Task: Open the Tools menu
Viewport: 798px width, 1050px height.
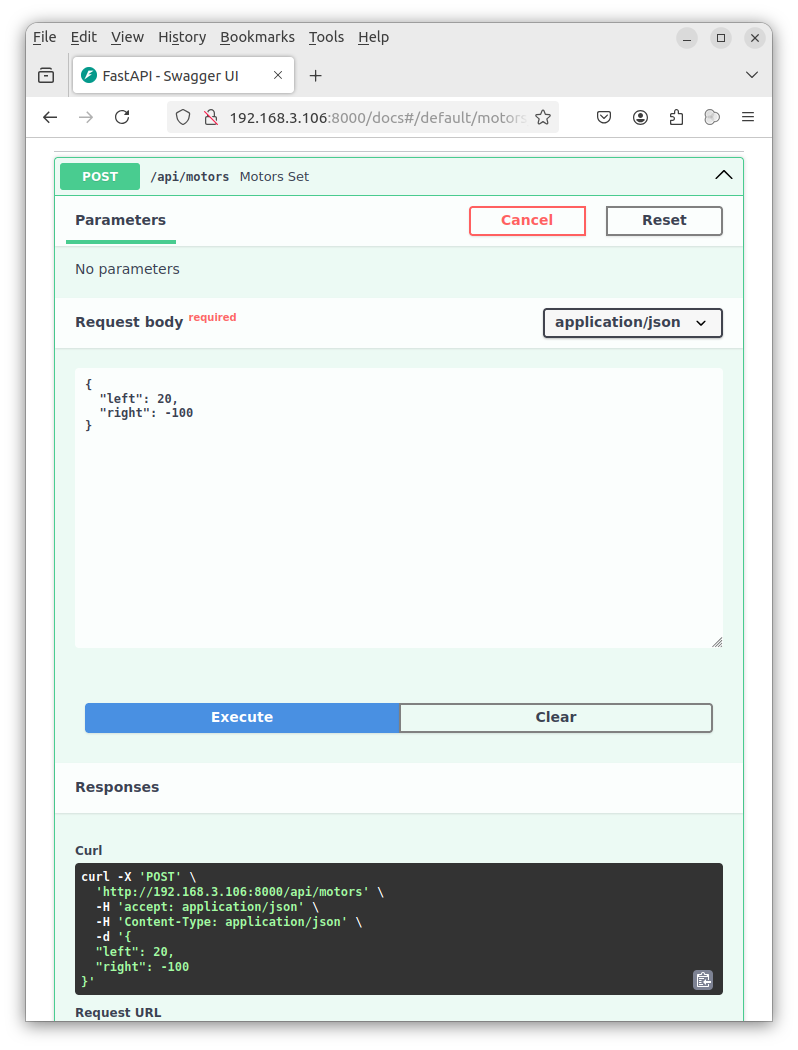Action: point(326,38)
